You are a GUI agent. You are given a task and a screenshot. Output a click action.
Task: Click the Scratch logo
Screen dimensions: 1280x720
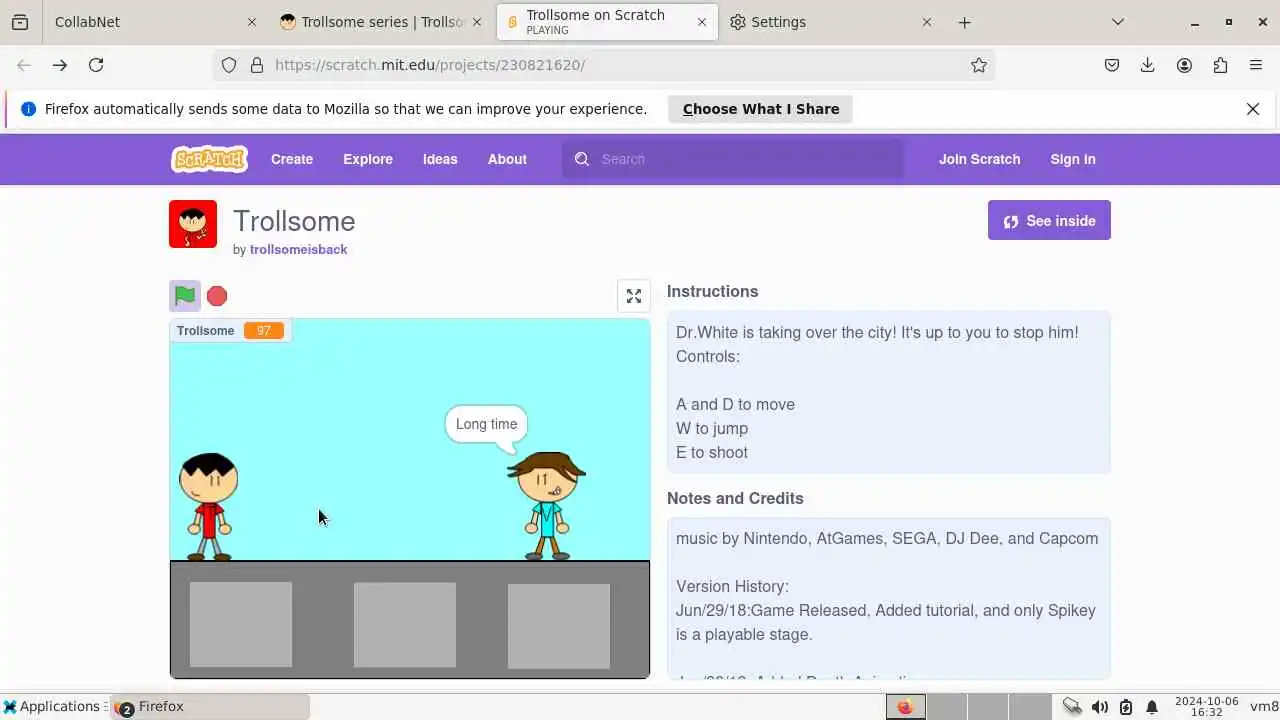(x=209, y=159)
